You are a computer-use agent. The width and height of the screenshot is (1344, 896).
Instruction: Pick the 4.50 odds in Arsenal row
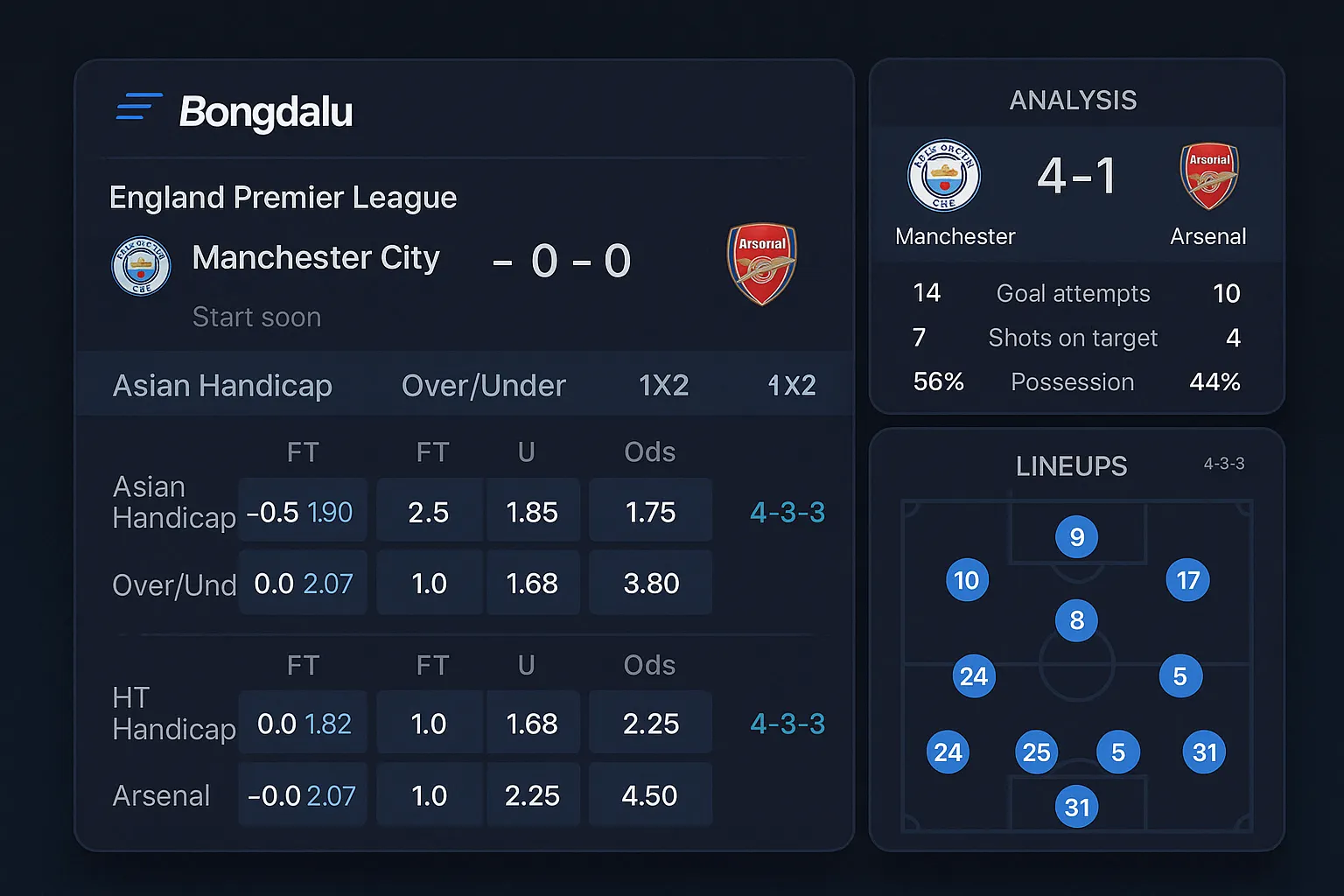pyautogui.click(x=650, y=795)
